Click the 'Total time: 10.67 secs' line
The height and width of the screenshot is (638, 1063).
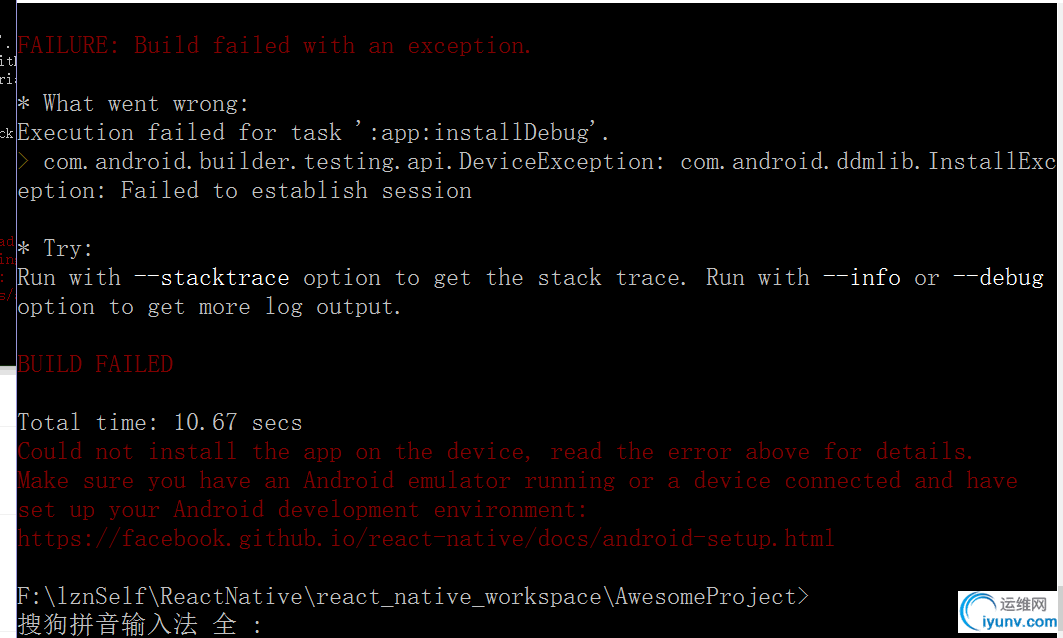[160, 423]
